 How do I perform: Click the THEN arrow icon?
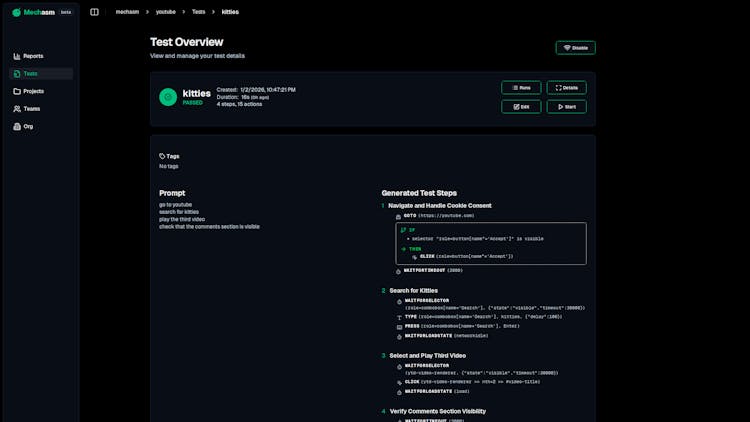(x=404, y=248)
